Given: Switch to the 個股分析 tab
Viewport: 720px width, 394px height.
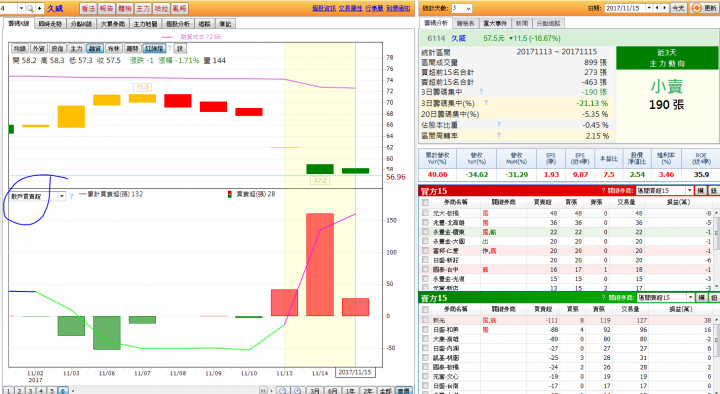Looking at the screenshot, I should [178, 24].
